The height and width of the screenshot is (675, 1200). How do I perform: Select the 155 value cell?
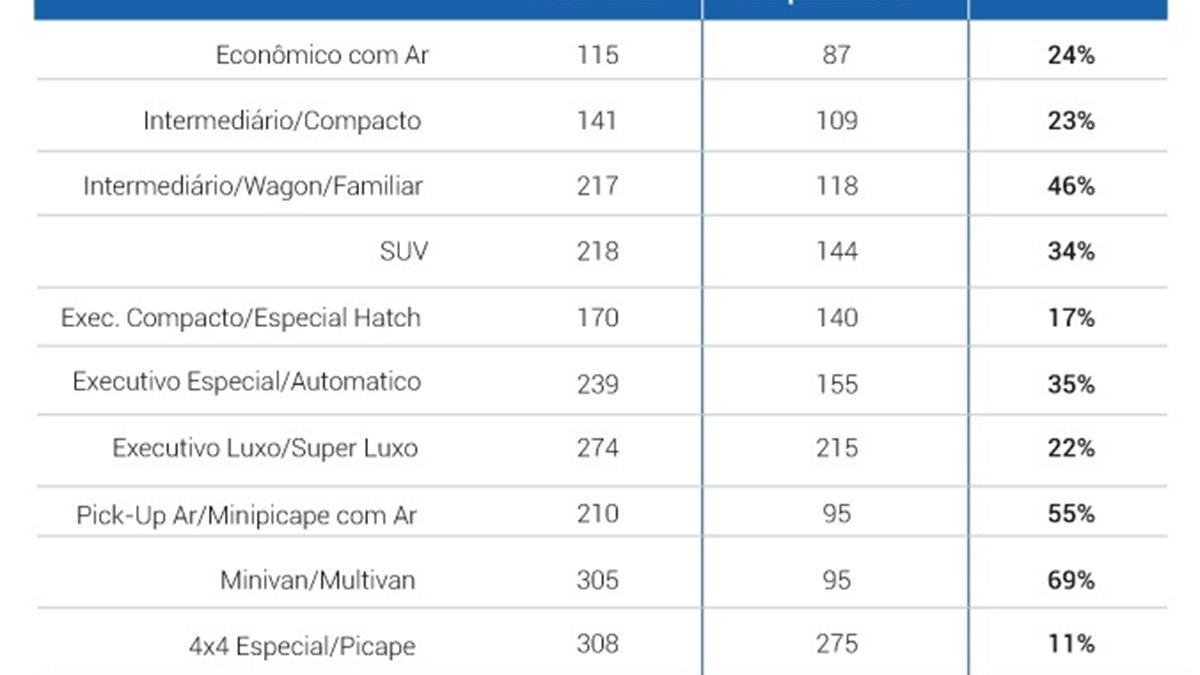coord(836,383)
